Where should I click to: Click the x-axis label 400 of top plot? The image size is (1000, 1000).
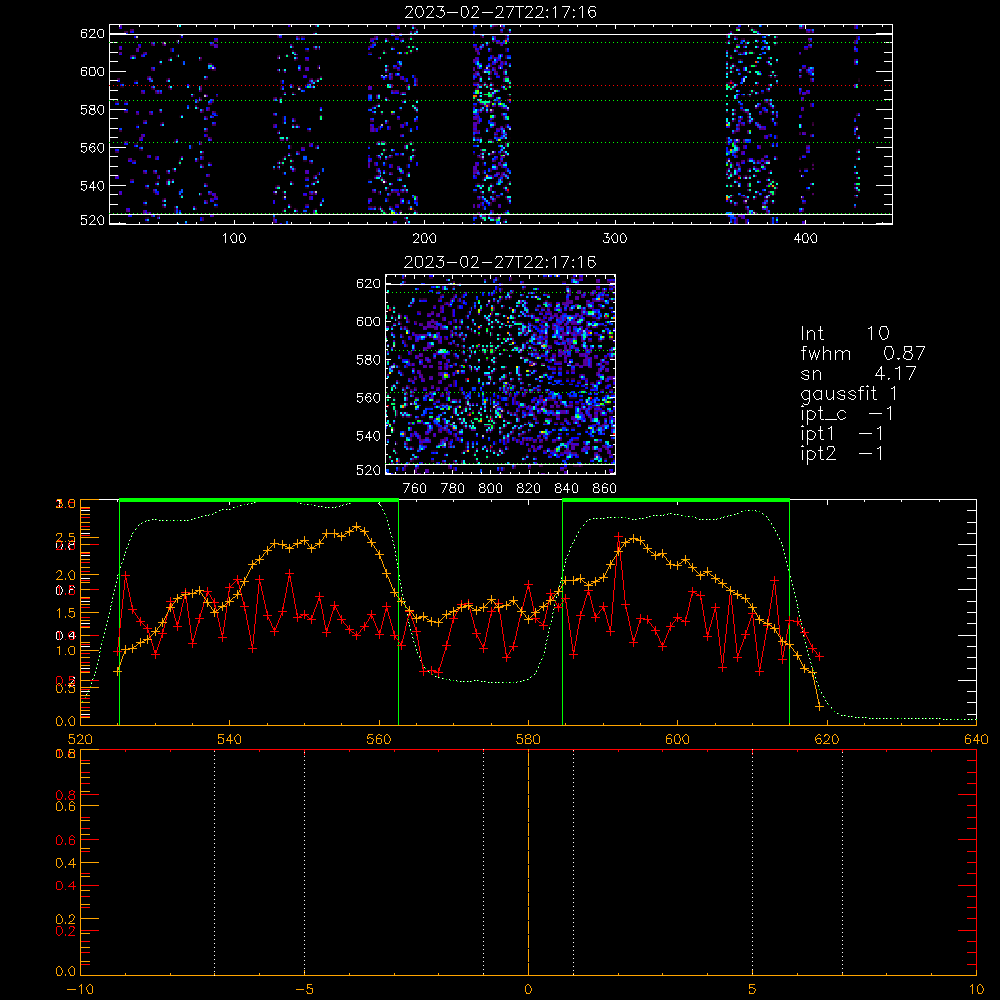805,239
